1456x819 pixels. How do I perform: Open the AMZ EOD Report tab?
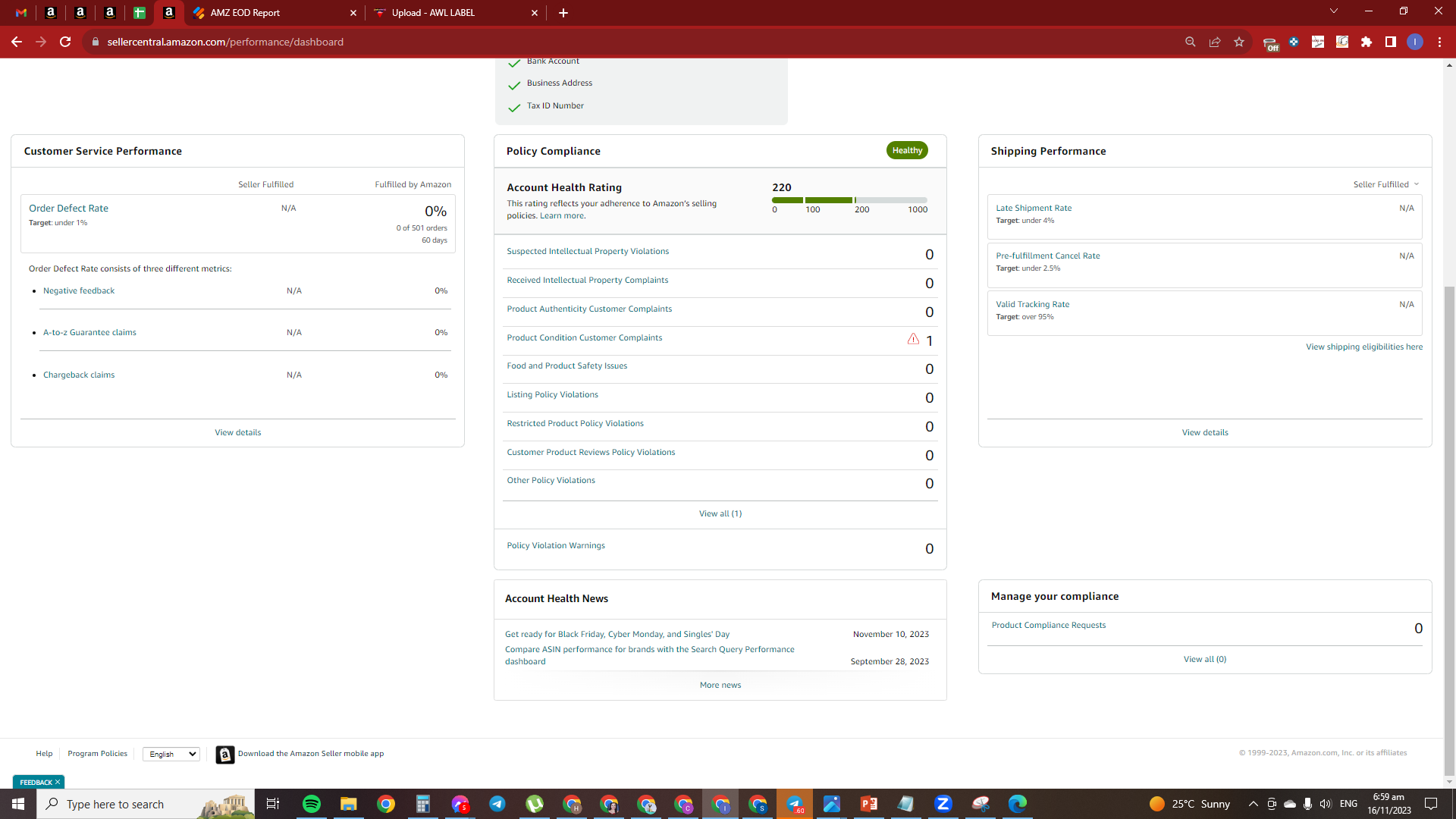pyautogui.click(x=245, y=13)
